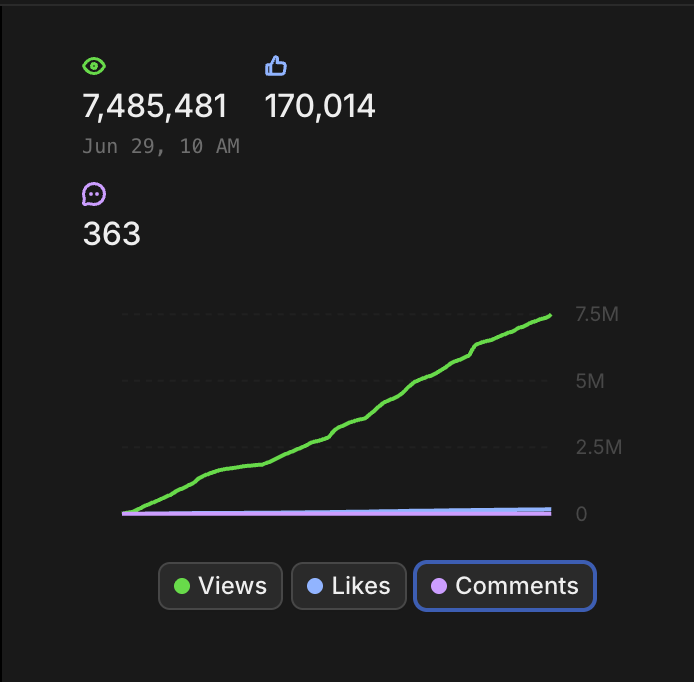This screenshot has height=682, width=694.
Task: Click the 0 y-axis label
Action: pyautogui.click(x=580, y=513)
